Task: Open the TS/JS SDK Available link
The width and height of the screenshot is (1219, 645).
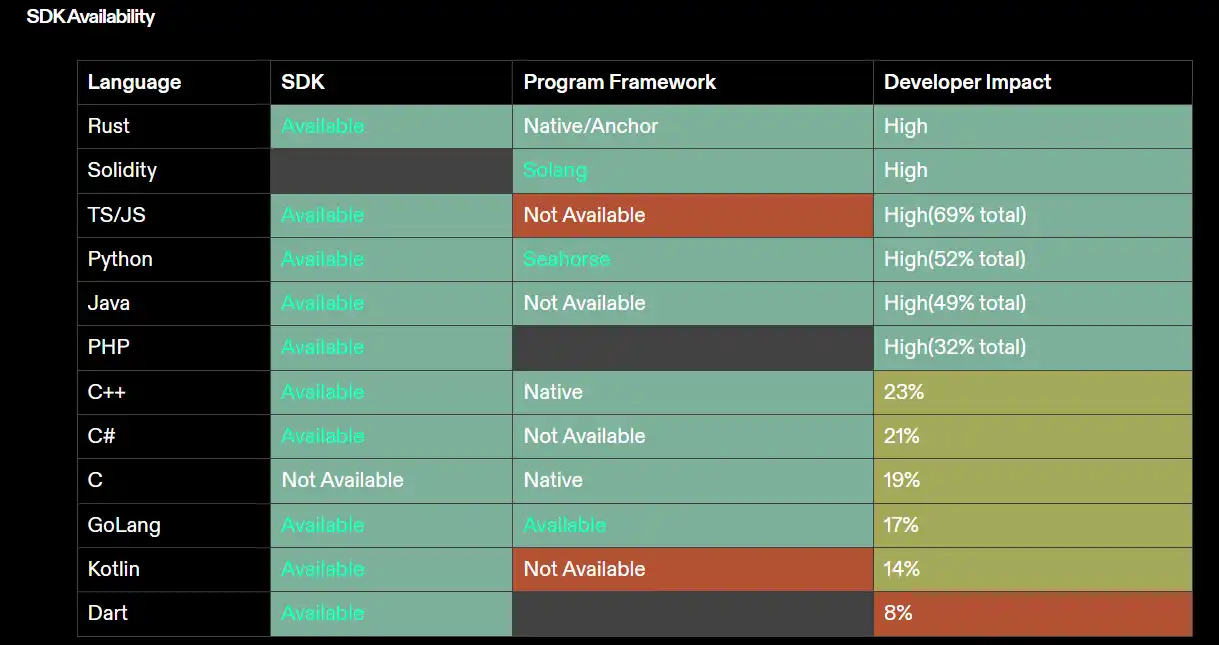Action: (x=322, y=215)
